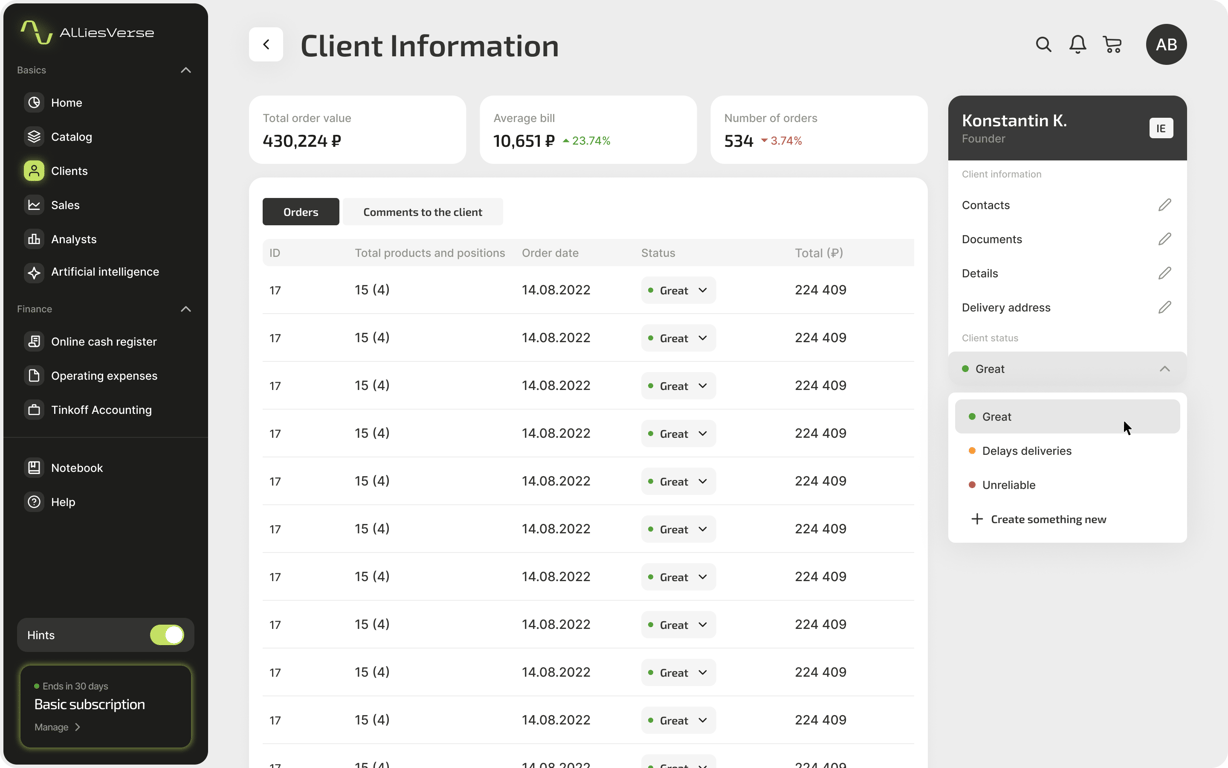The image size is (1228, 768).
Task: Click the Artificial intelligence sparkle icon
Action: pyautogui.click(x=34, y=272)
